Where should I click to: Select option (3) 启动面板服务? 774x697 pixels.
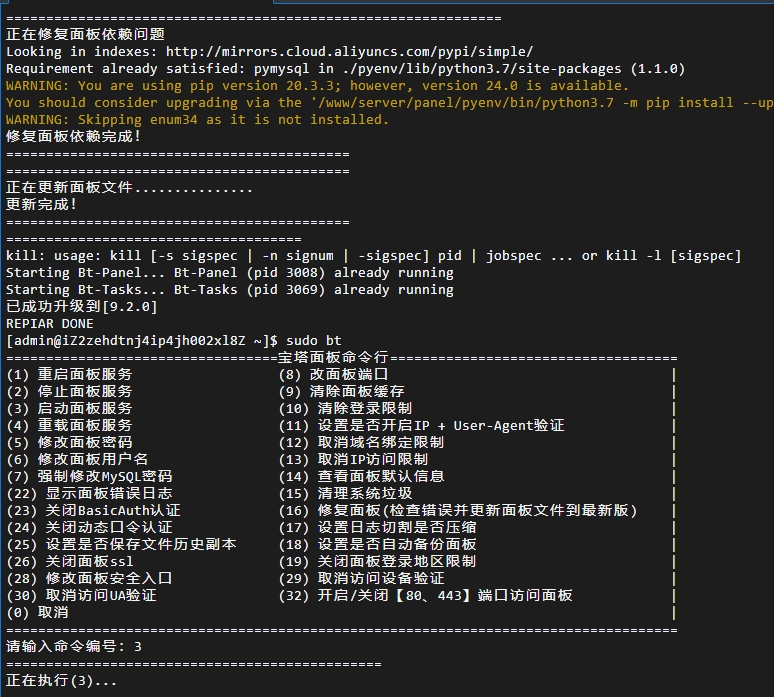pyautogui.click(x=69, y=408)
